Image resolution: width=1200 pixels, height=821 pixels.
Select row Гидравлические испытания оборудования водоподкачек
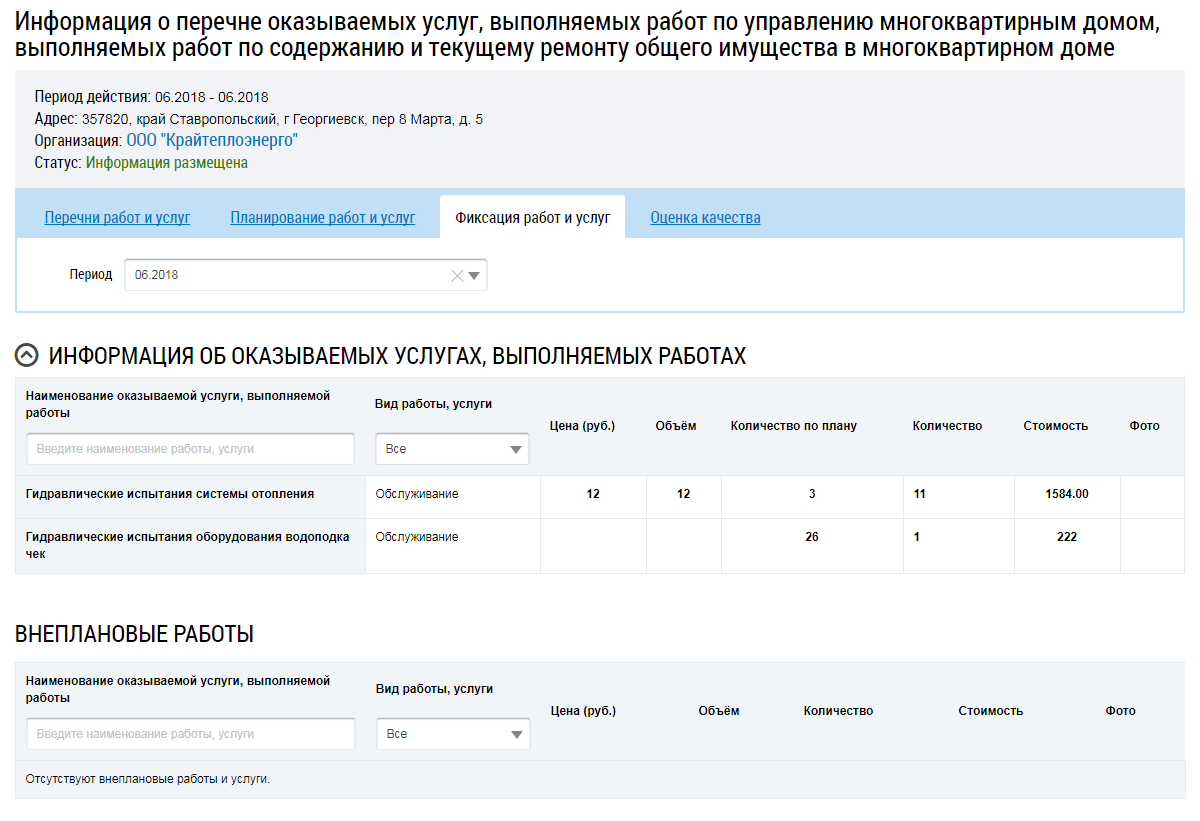(x=188, y=544)
